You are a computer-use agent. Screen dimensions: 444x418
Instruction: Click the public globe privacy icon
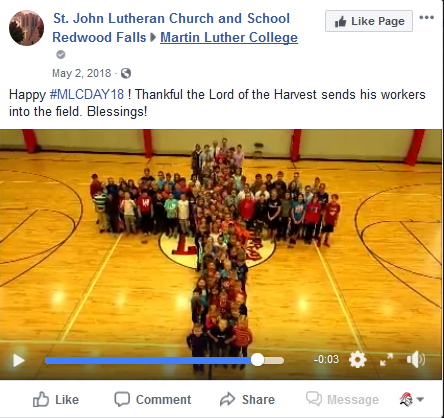(126, 73)
